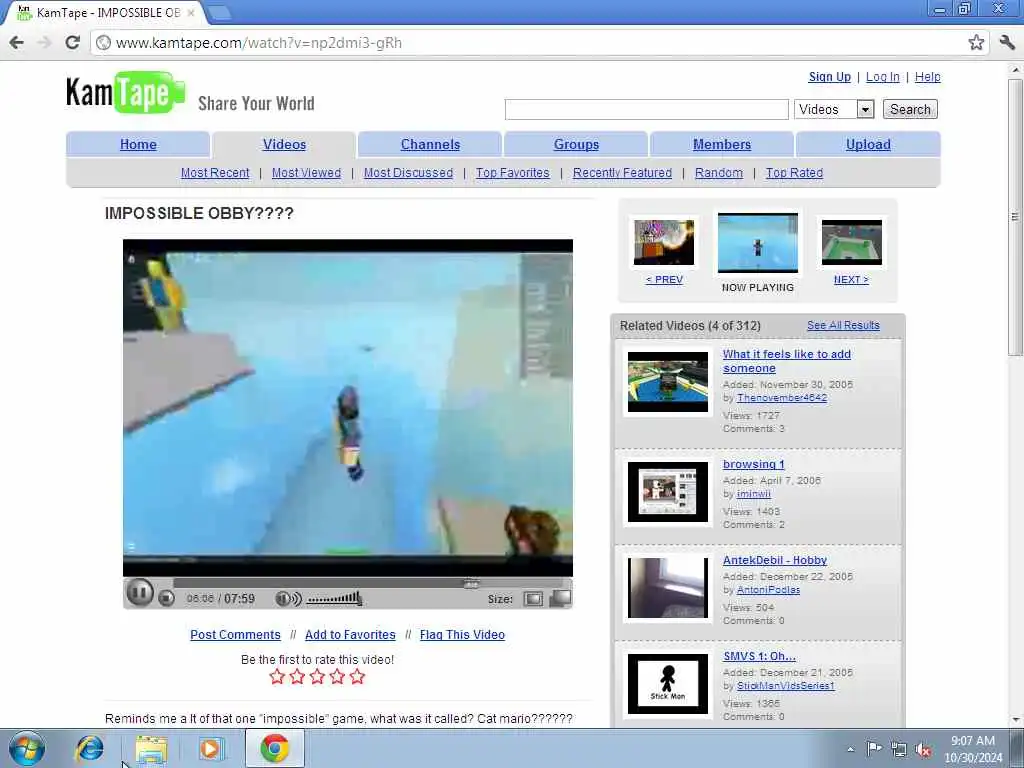The image size is (1024, 768).
Task: Go to the < PREV video link
Action: 664,279
